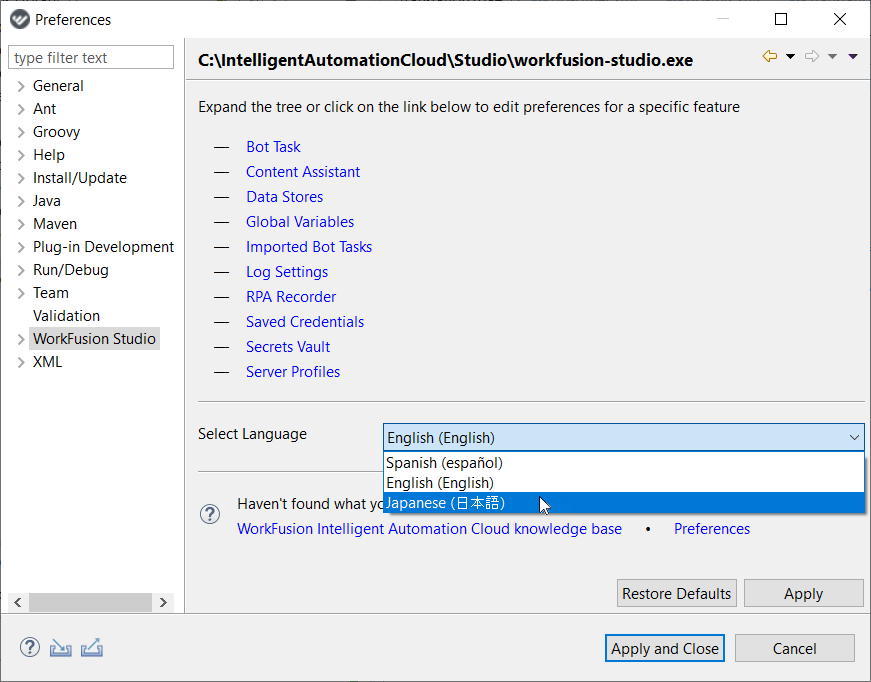The image size is (871, 682).
Task: Open the Bot Task link
Action: 273,147
